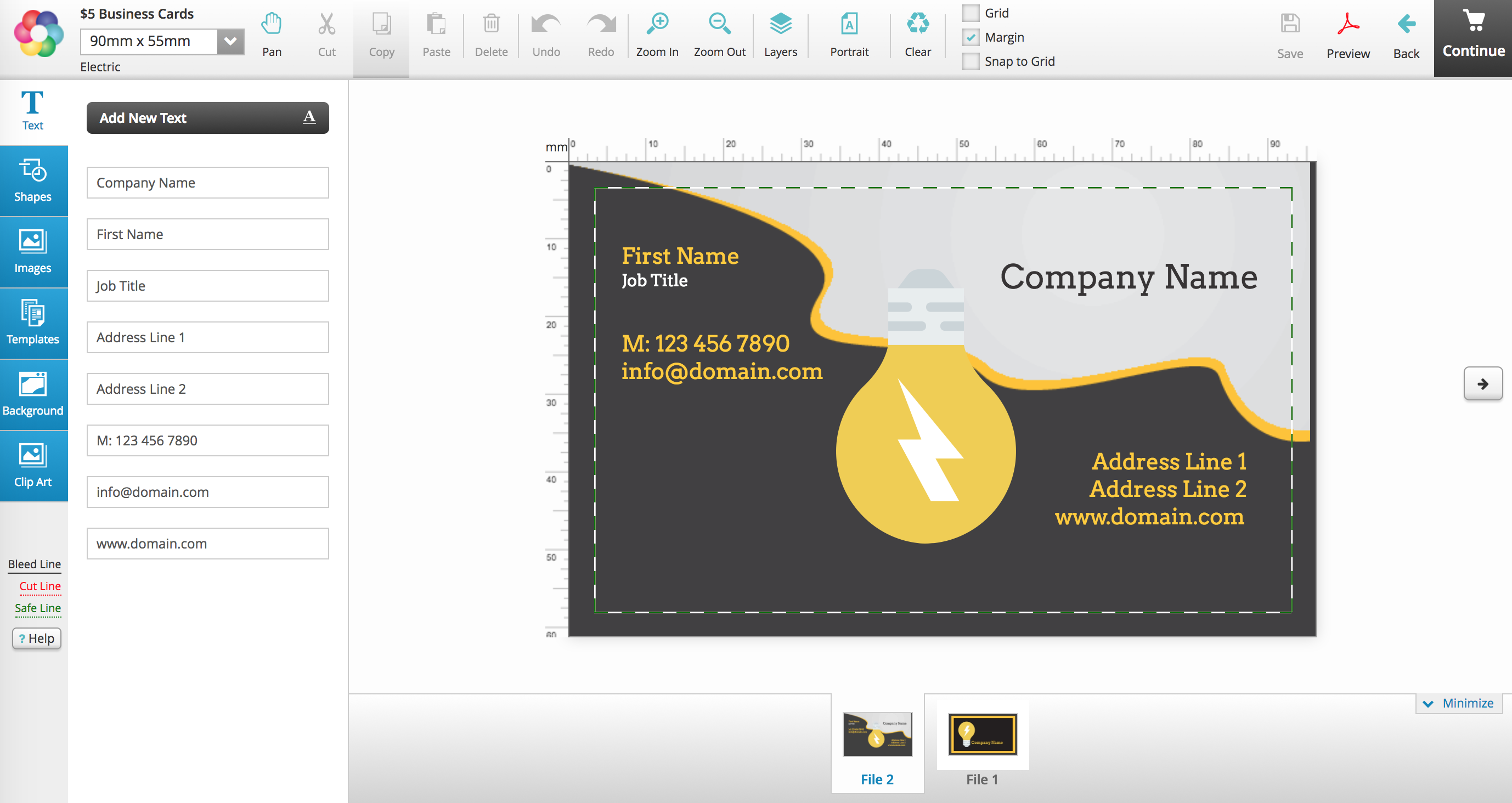Click the Add New Text button
Viewport: 1512px width, 803px height.
[207, 118]
